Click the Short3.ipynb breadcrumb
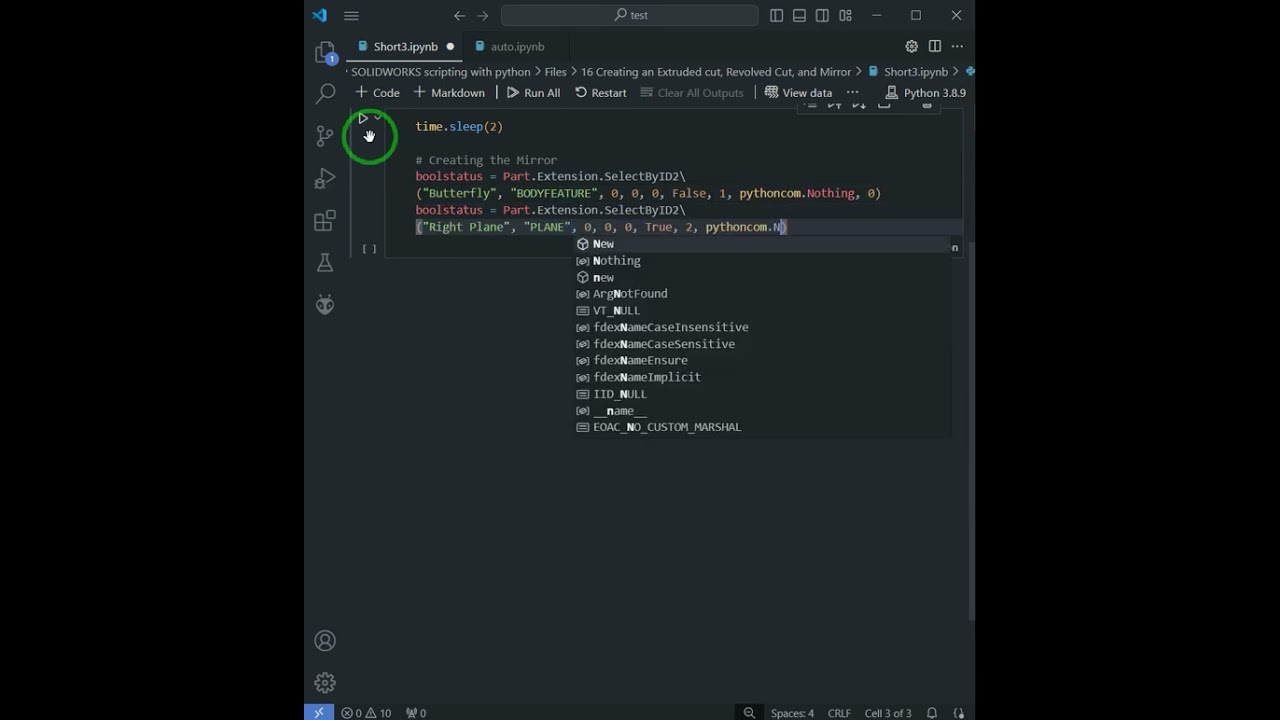This screenshot has width=1280, height=720. [x=908, y=72]
